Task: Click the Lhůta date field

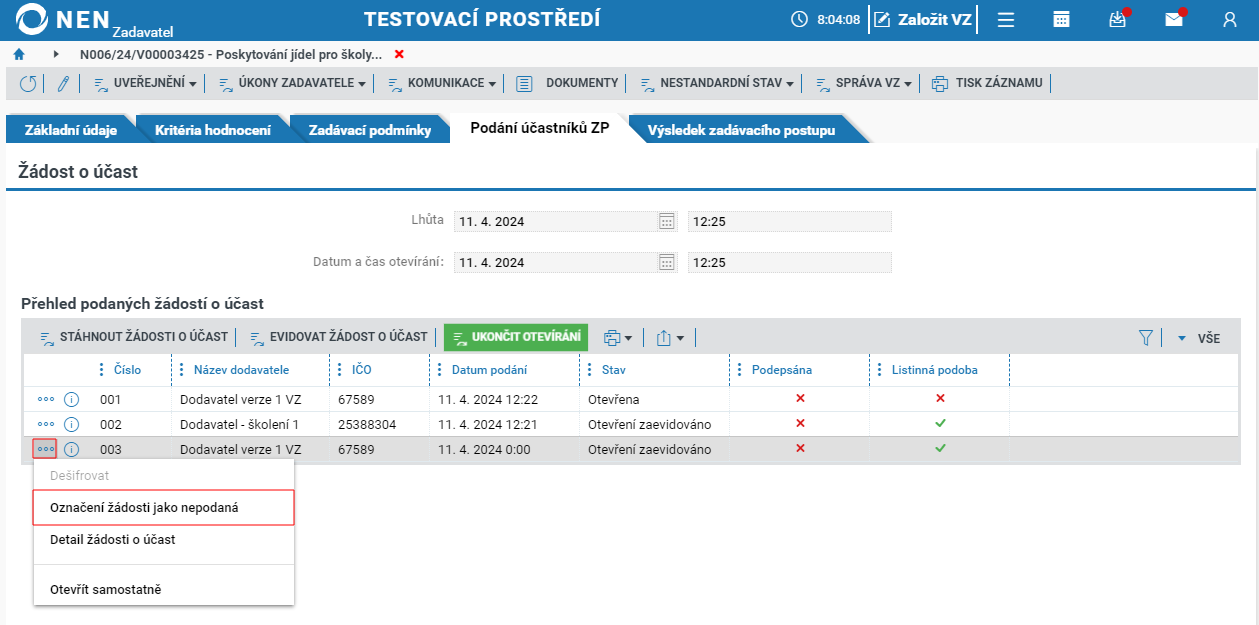Action: pyautogui.click(x=566, y=221)
